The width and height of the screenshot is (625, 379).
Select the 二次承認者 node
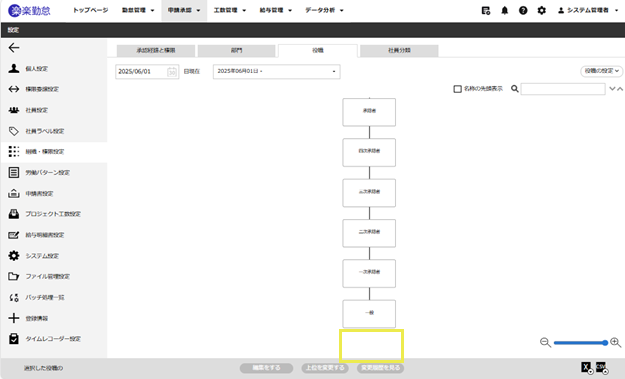pyautogui.click(x=369, y=233)
